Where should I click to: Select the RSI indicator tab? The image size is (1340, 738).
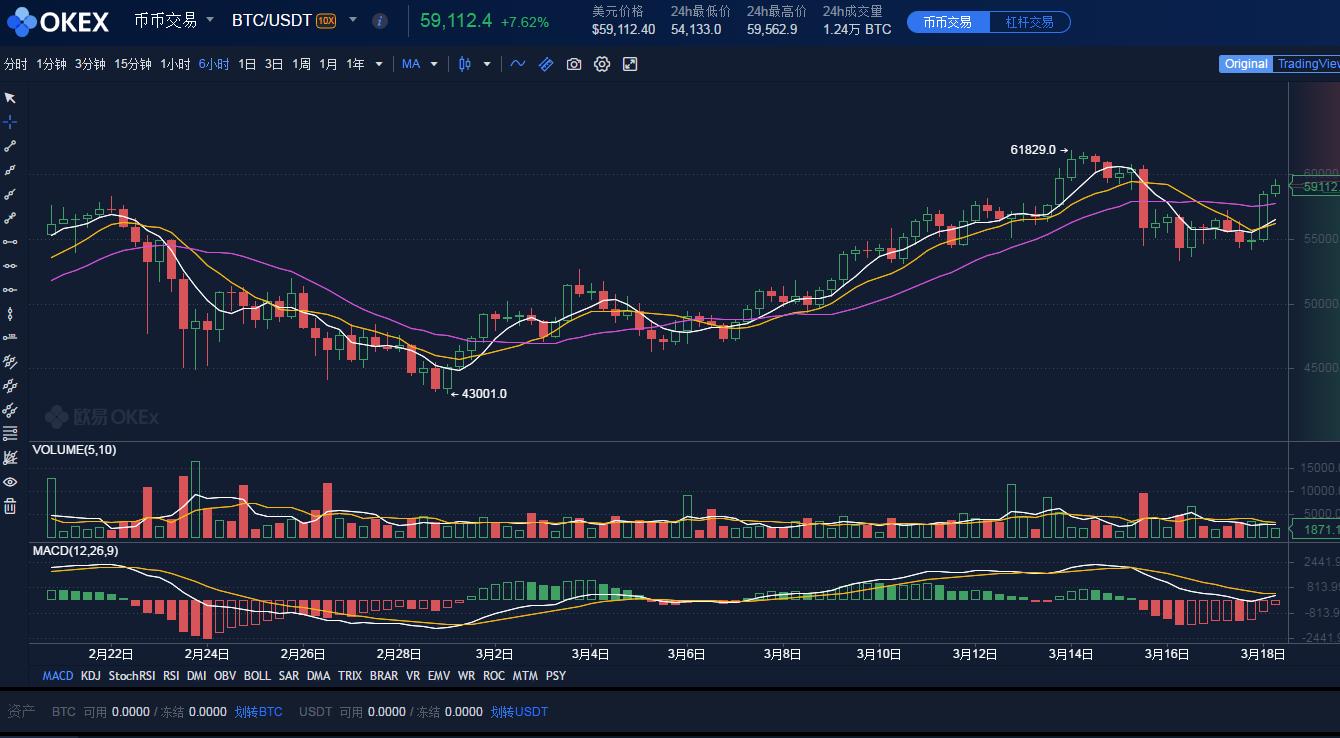pos(170,675)
